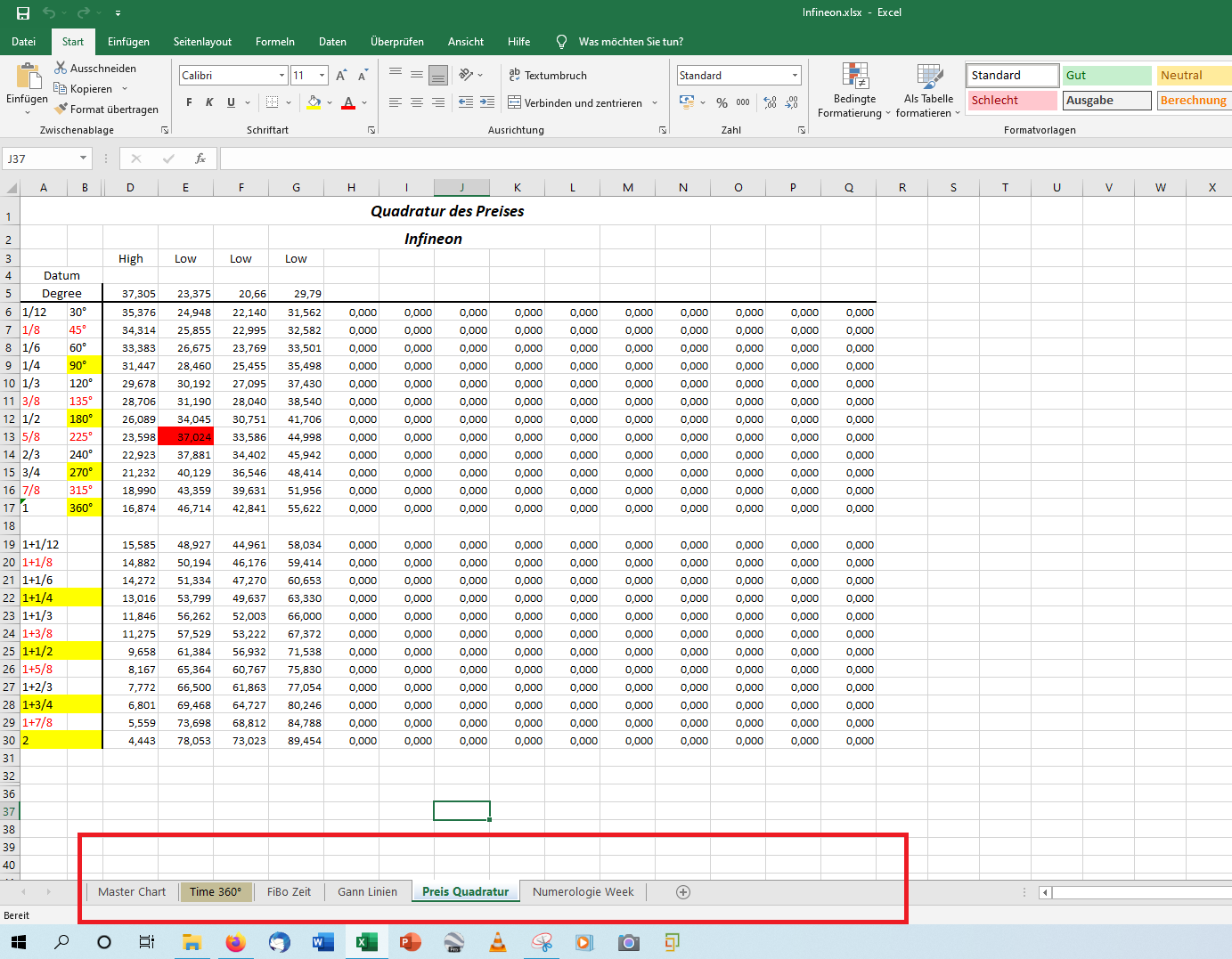Viewport: 1232px width, 959px height.
Task: Click the Ausschneiden scissors icon
Action: (x=61, y=68)
